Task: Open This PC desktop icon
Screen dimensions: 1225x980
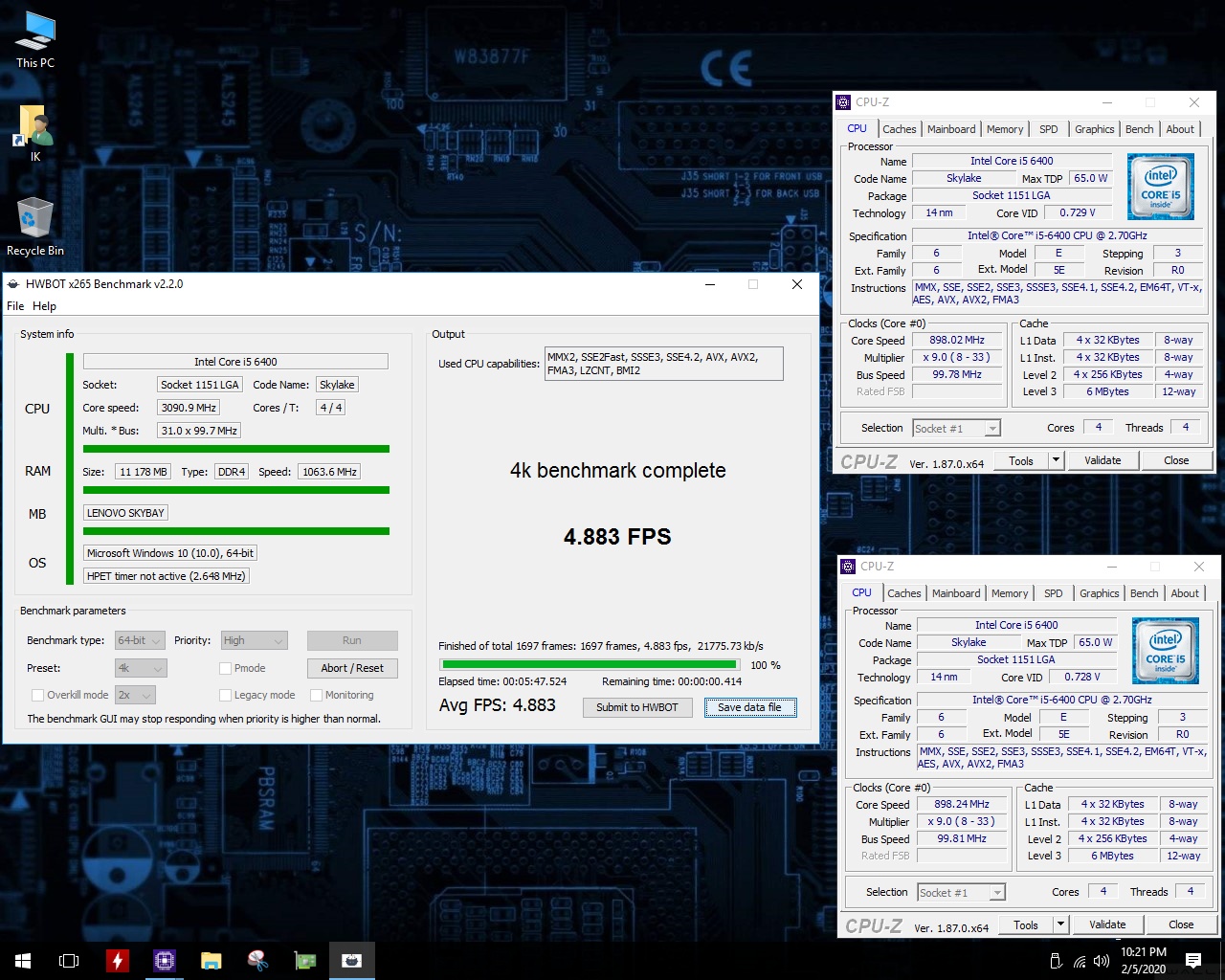Action: (35, 40)
